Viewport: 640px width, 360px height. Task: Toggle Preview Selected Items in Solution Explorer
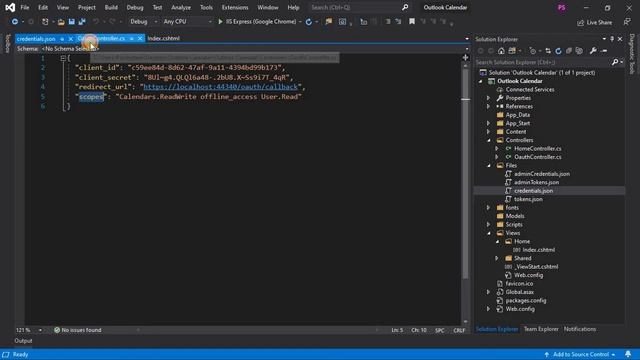604,51
